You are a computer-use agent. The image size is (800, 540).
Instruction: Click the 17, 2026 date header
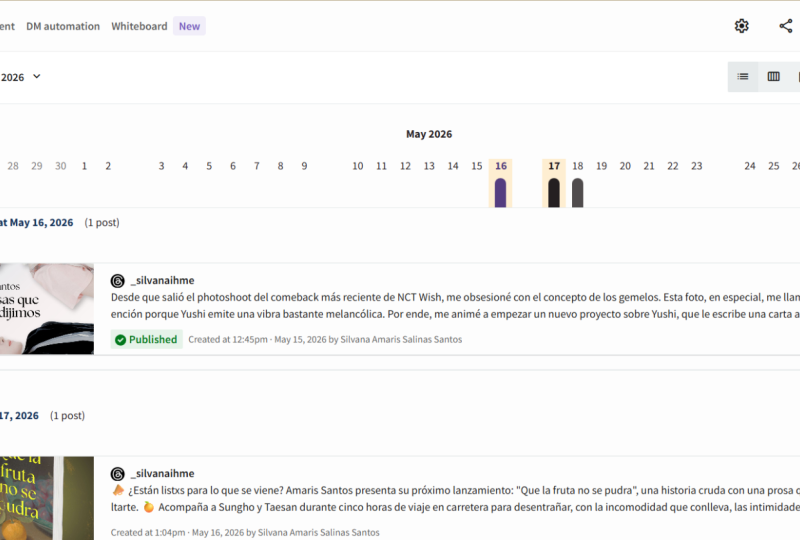tap(19, 415)
